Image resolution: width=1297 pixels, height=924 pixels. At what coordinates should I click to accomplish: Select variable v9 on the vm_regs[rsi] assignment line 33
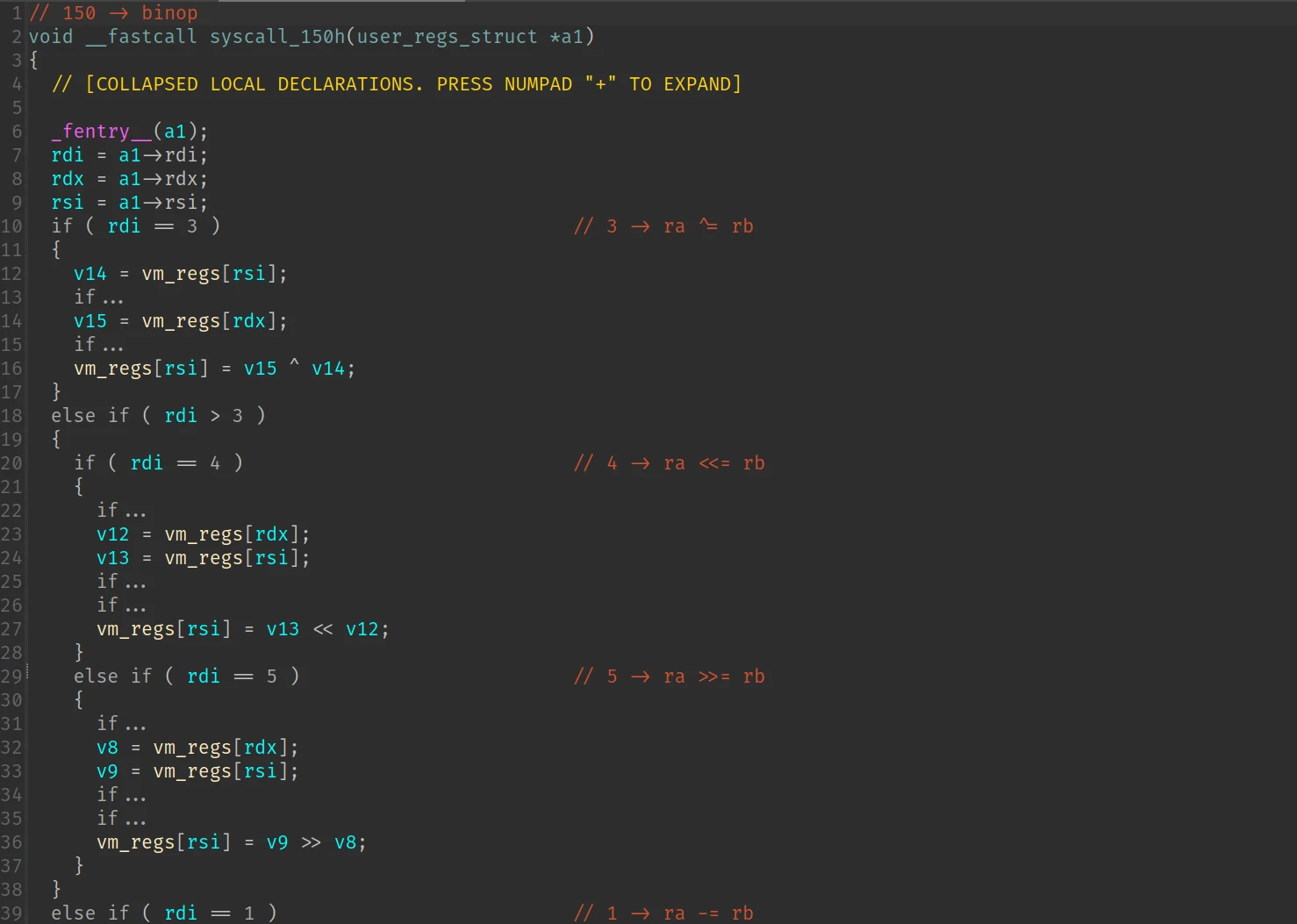coord(107,771)
